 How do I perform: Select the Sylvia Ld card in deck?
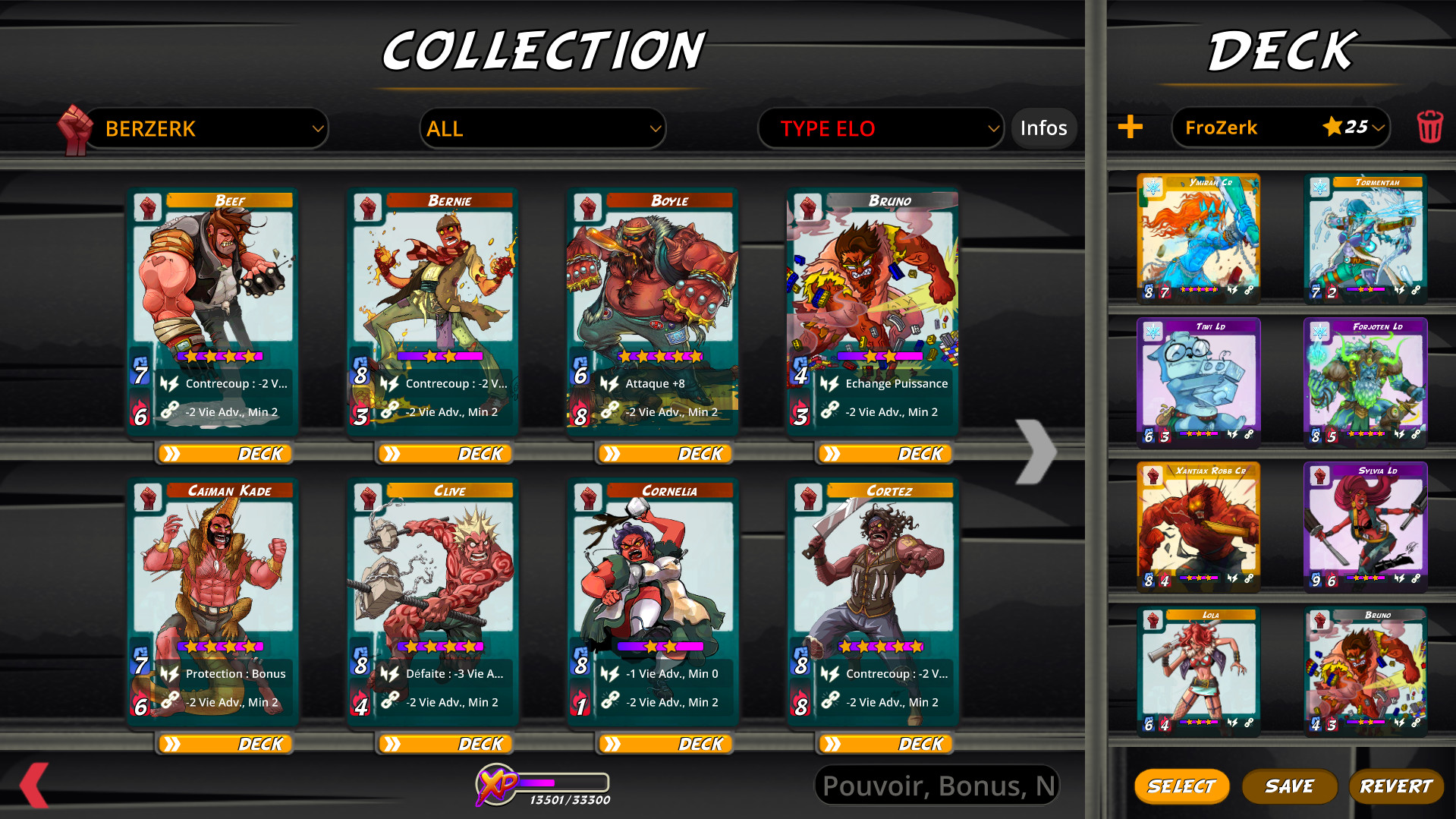click(1365, 526)
